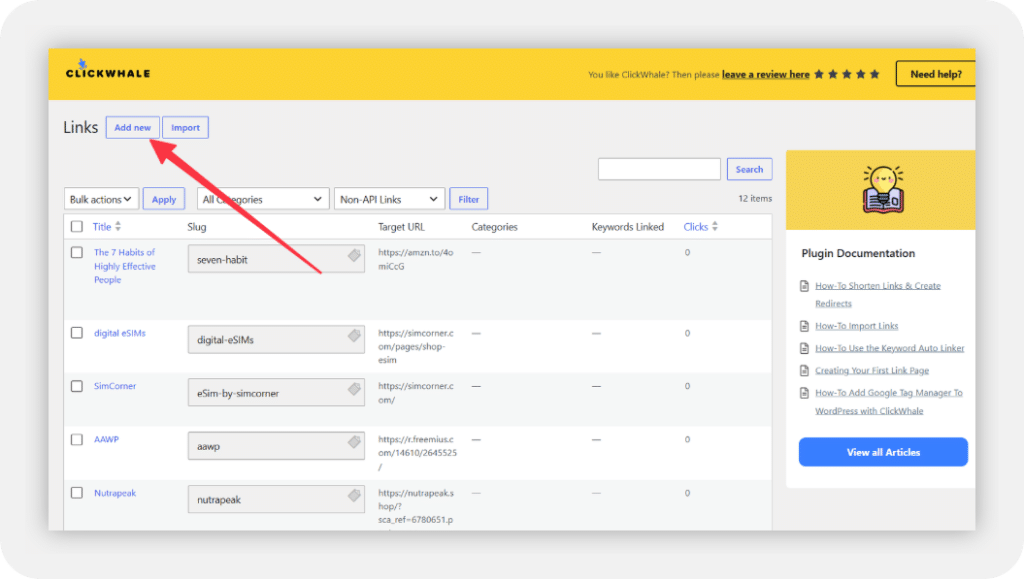Click the r.freemius.com target URL text

(417, 452)
